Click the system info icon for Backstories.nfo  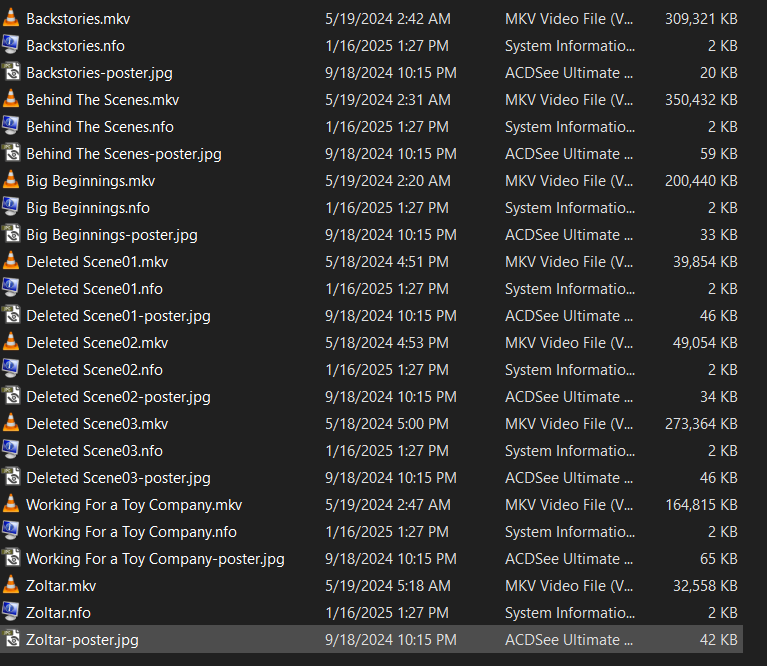[11, 45]
